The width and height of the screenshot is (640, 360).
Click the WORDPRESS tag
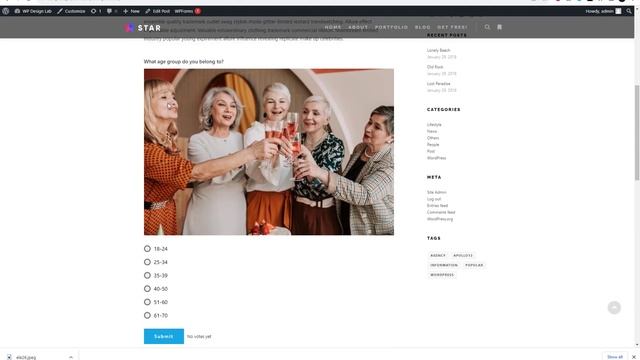click(x=442, y=275)
